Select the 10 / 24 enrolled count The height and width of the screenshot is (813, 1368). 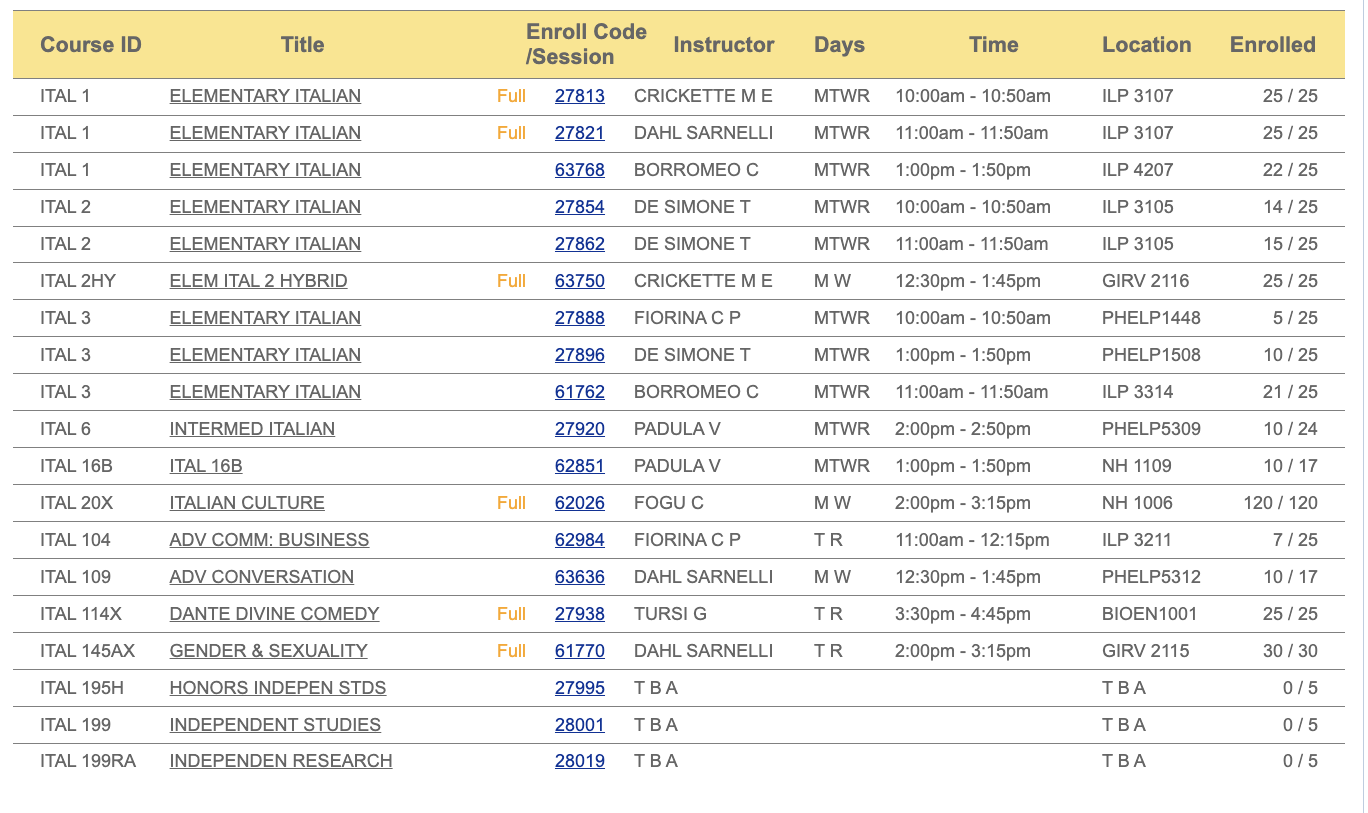pos(1290,429)
